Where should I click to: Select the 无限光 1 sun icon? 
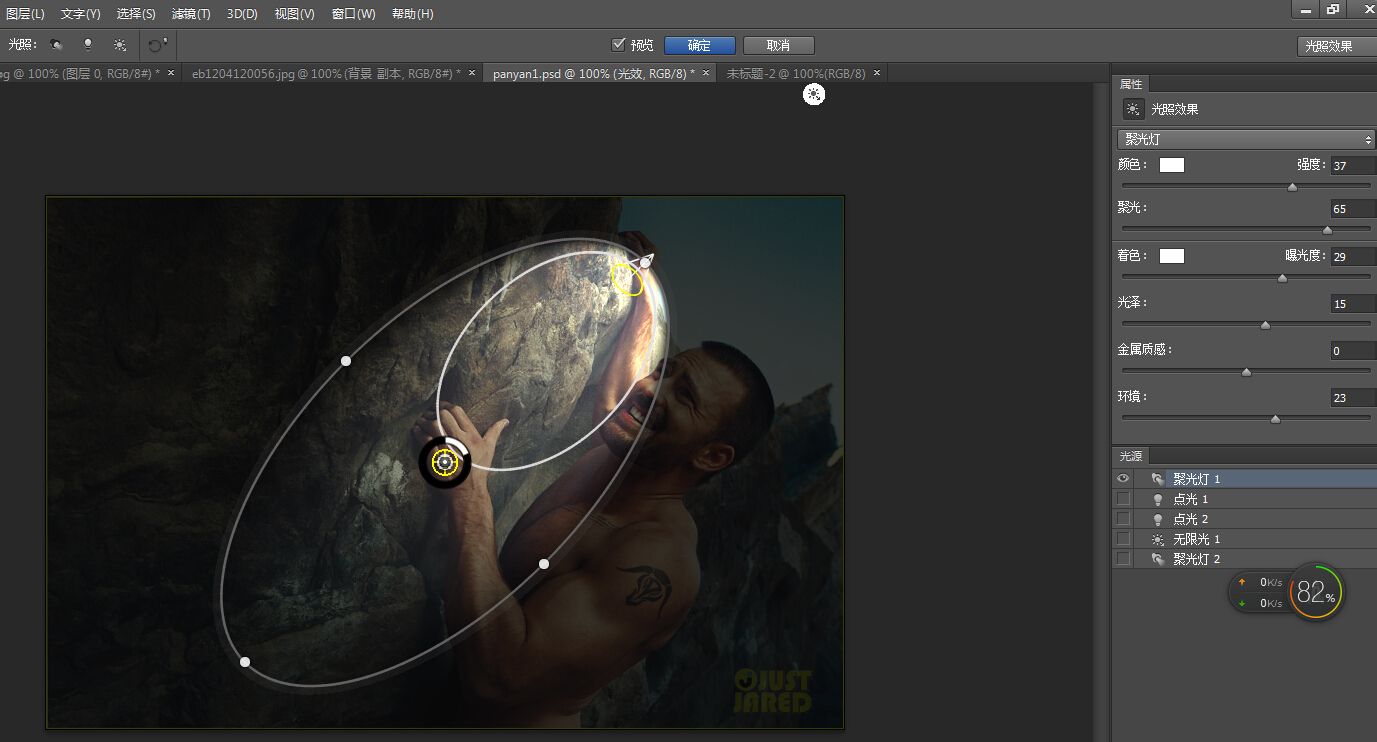pyautogui.click(x=1158, y=539)
